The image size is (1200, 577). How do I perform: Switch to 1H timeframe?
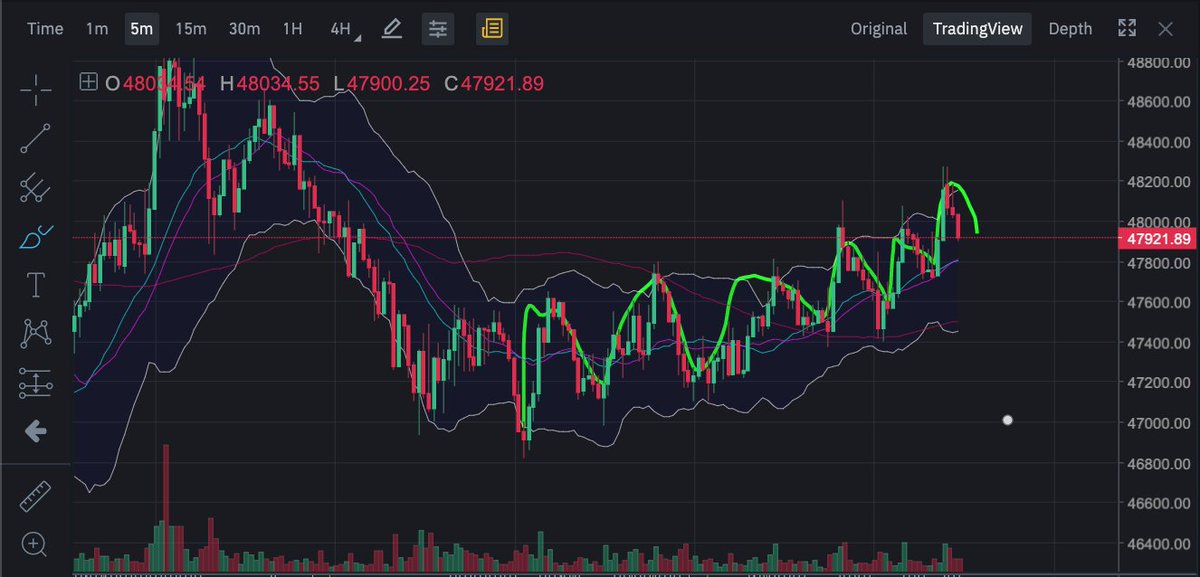tap(292, 29)
